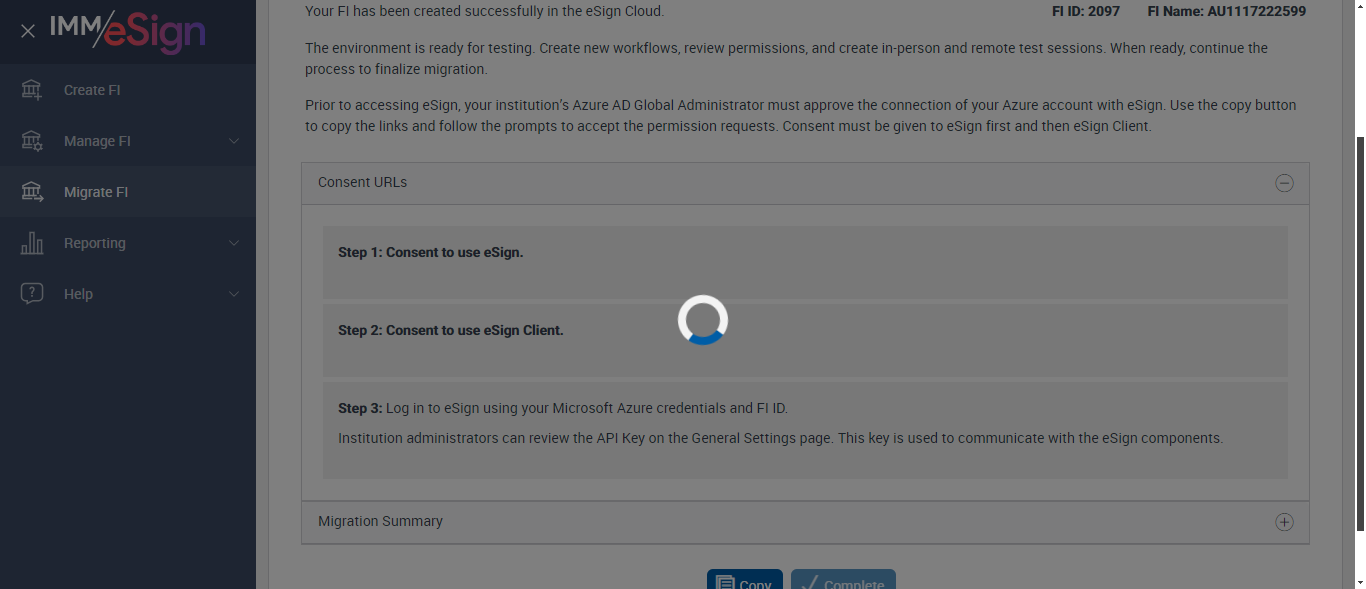This screenshot has height=589, width=1366.
Task: Click Step 3 log in instructions text
Action: [563, 408]
